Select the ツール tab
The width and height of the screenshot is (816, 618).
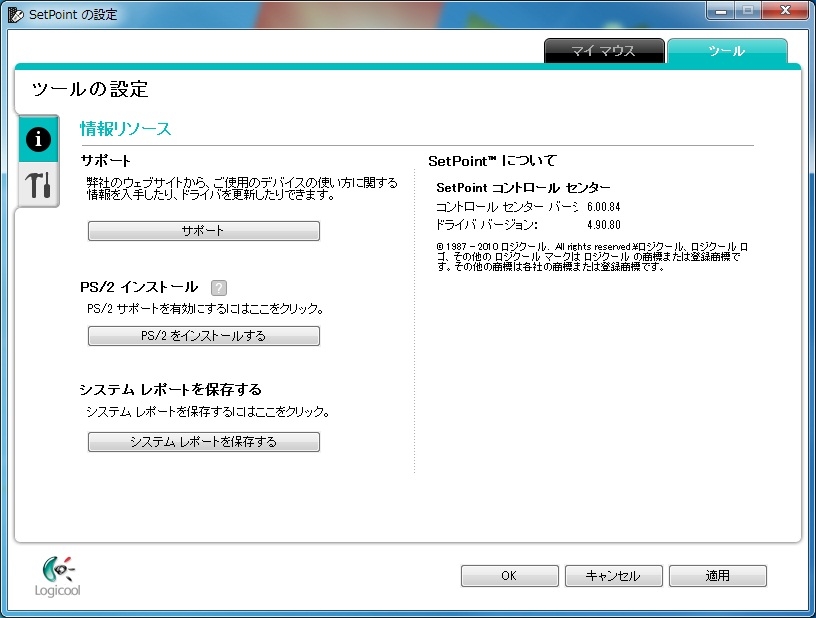tap(727, 51)
